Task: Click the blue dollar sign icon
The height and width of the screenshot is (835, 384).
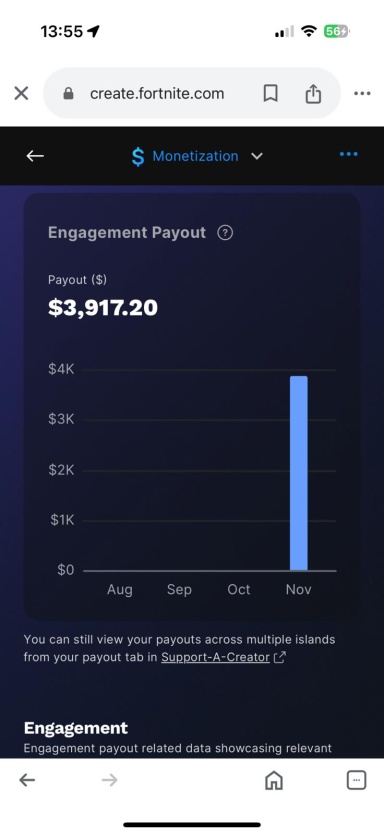Action: (x=138, y=157)
